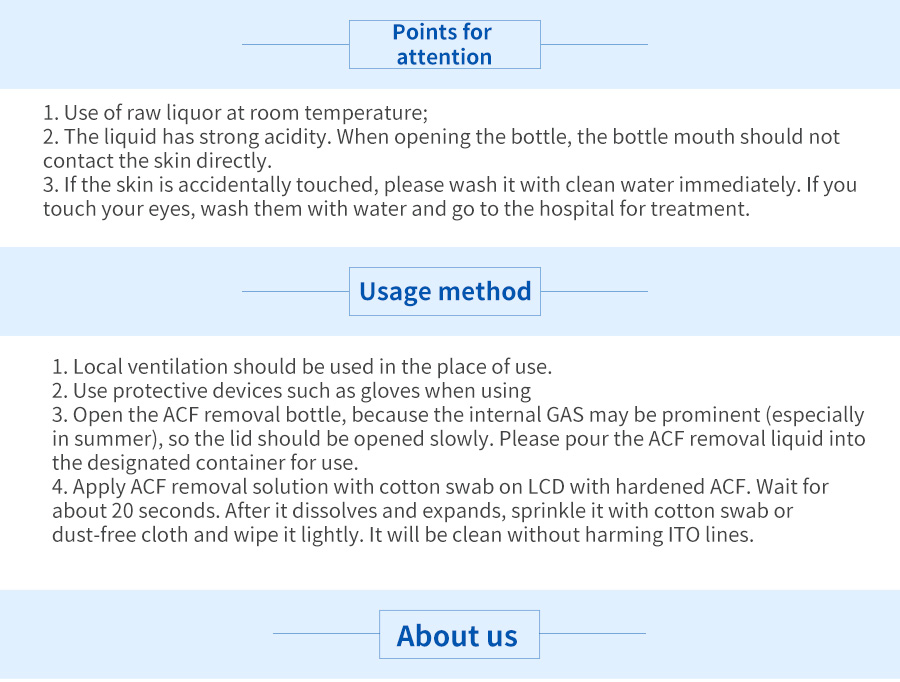Click the line left of 'About us'

[326, 634]
